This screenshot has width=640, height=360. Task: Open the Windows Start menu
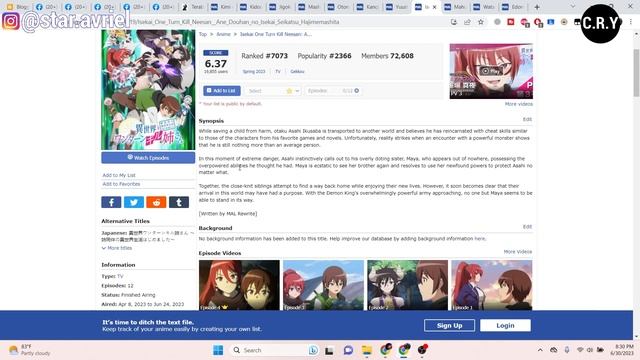[218, 350]
